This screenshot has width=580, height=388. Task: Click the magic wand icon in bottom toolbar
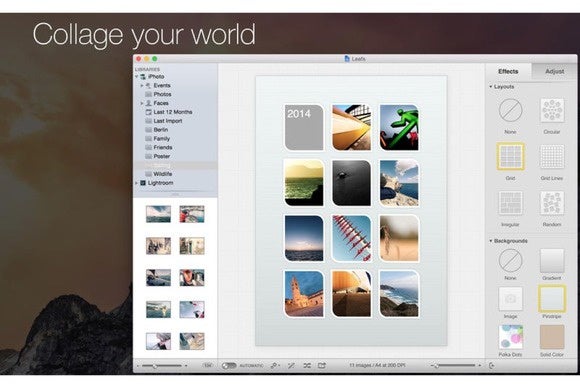(291, 365)
